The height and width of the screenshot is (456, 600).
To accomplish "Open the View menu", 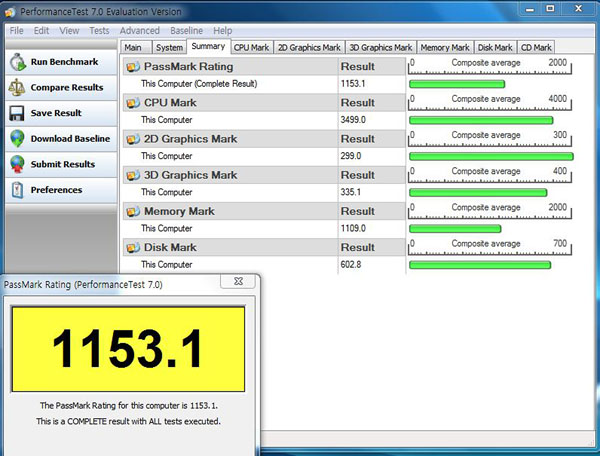I will (x=69, y=31).
